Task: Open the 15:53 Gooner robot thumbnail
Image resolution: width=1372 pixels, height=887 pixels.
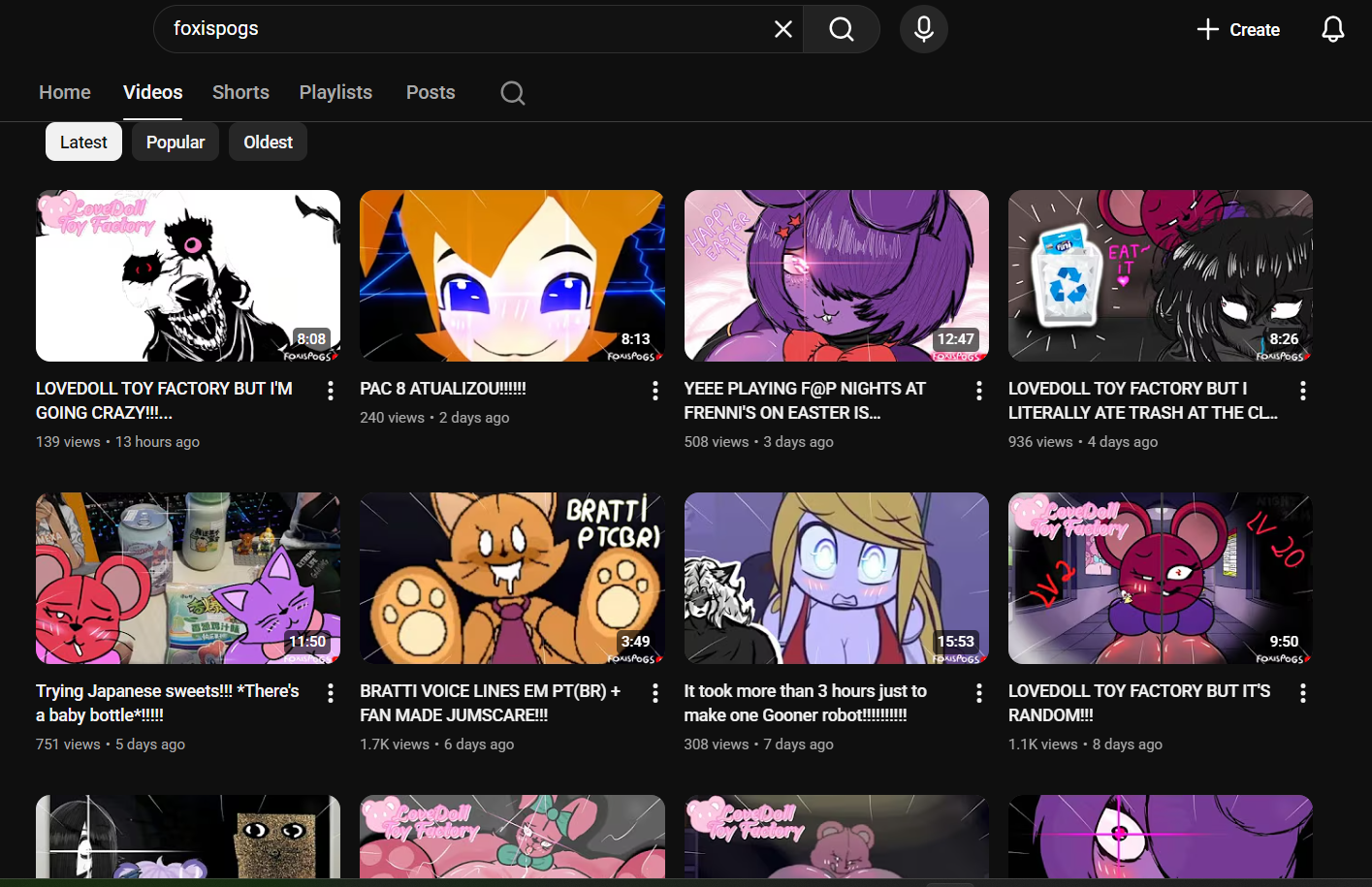Action: point(837,578)
